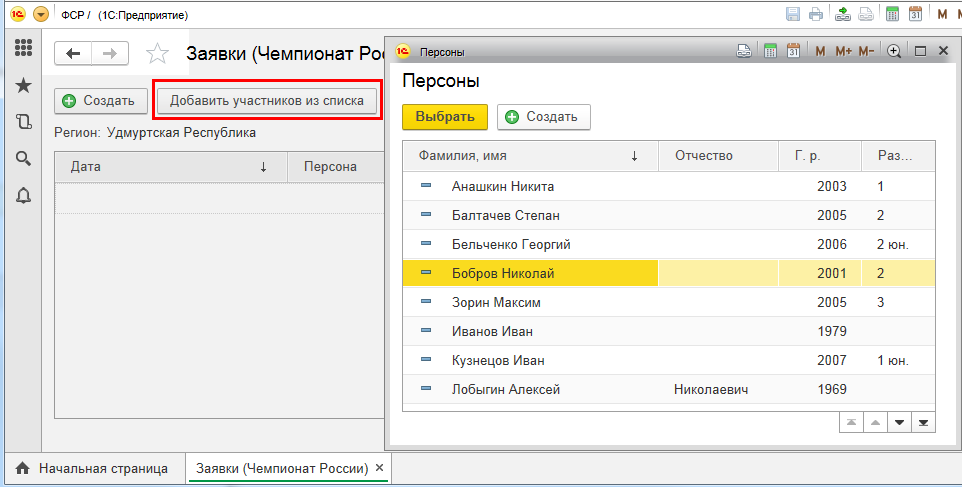Open history icon in left sidebar
The height and width of the screenshot is (487, 962).
coord(23,122)
